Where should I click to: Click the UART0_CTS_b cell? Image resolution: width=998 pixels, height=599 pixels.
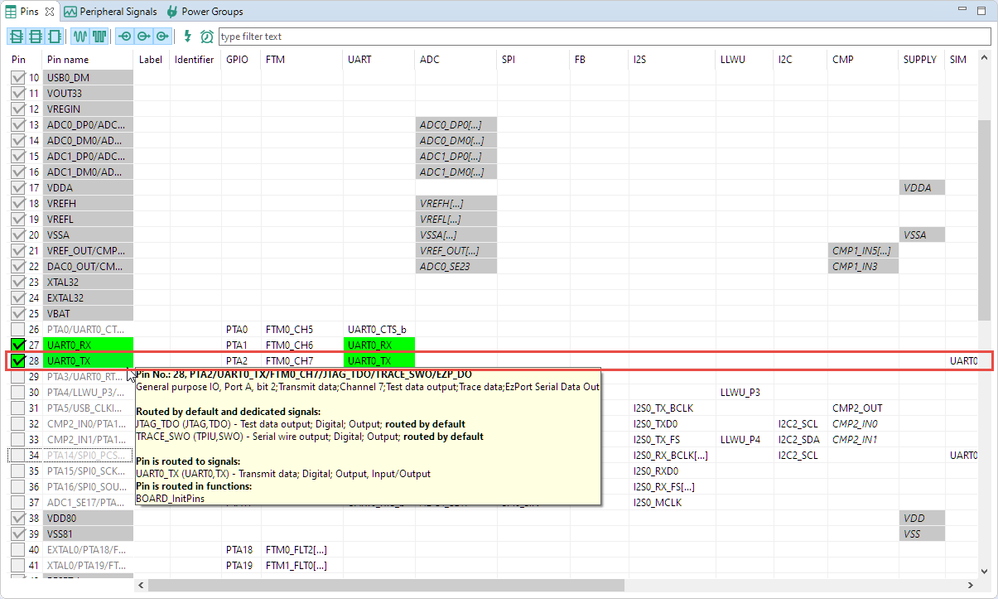tap(379, 329)
